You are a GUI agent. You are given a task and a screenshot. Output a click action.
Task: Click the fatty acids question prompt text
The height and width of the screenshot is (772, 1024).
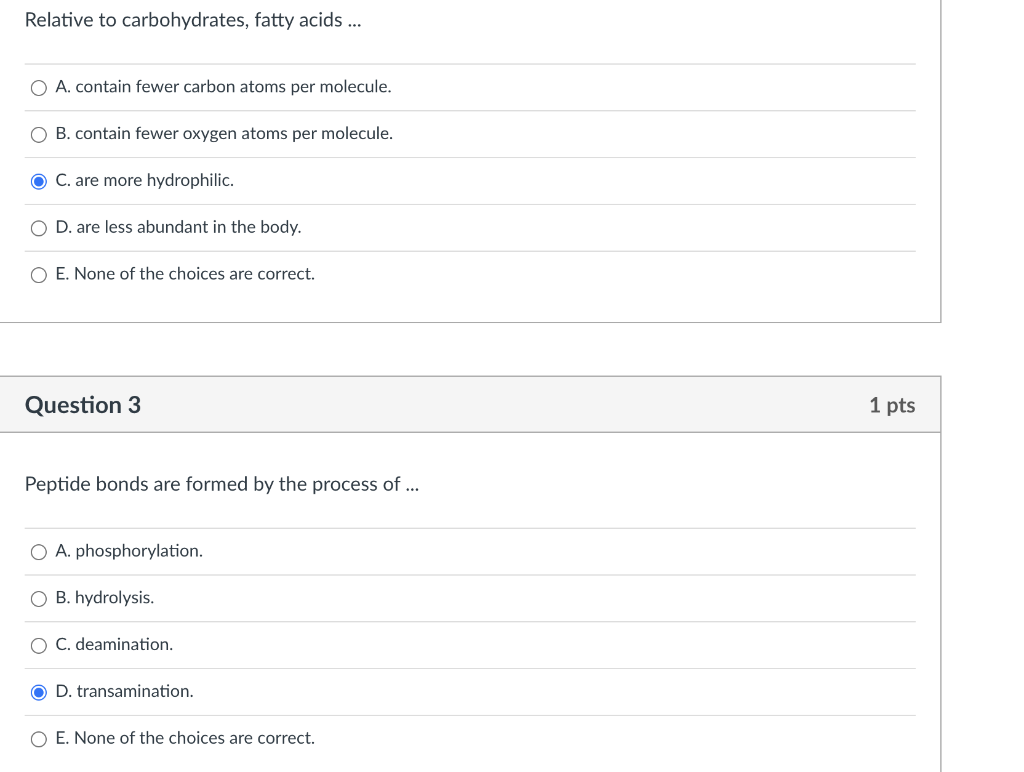[194, 19]
